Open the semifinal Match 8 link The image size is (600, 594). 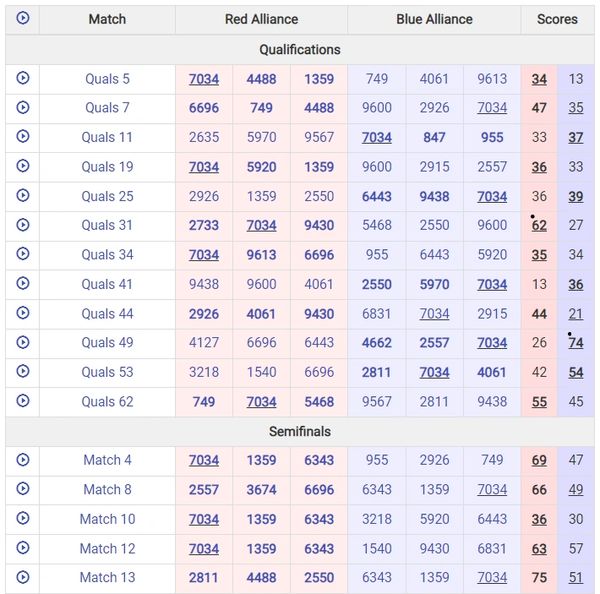pos(107,490)
